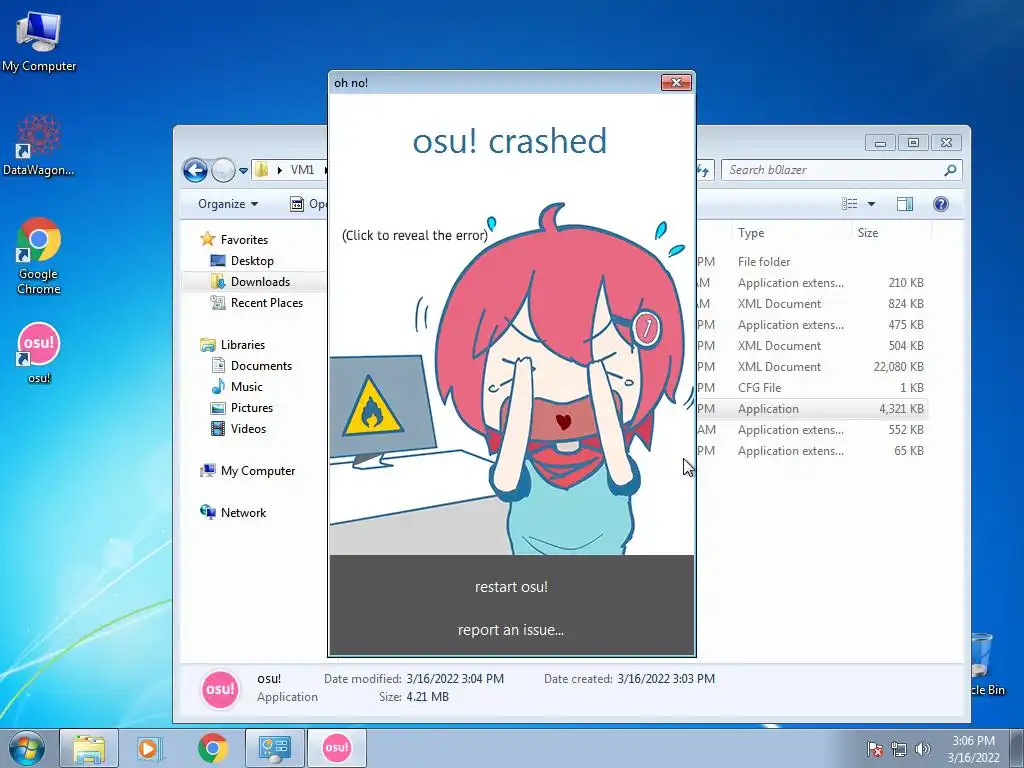Click the search magnifier icon in Explorer
Screen dimensions: 1024x768
(950, 170)
